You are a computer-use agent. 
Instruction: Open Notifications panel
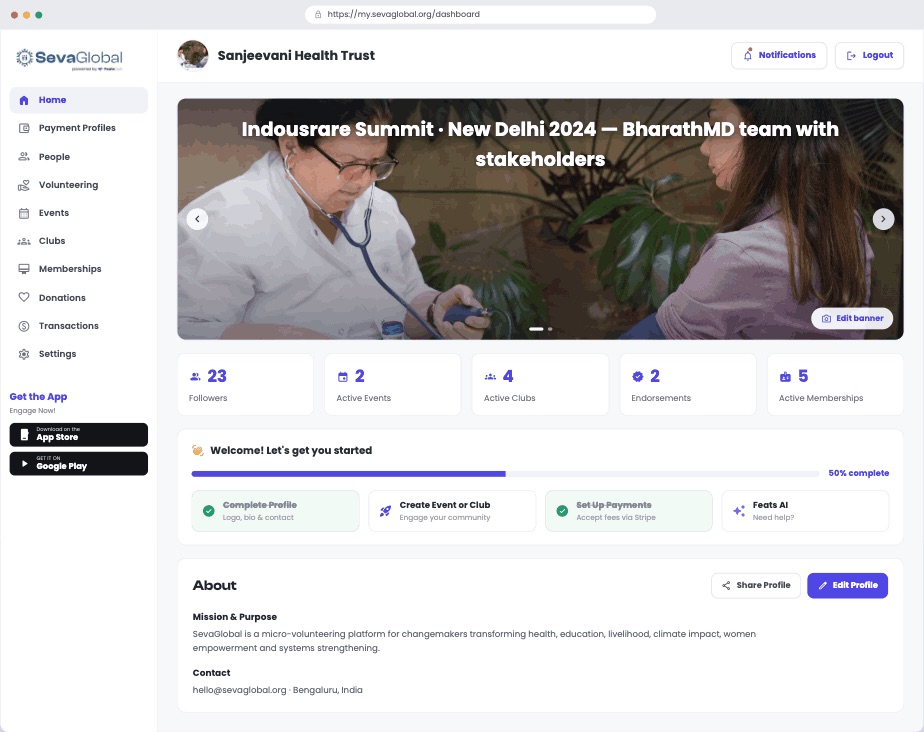[778, 55]
